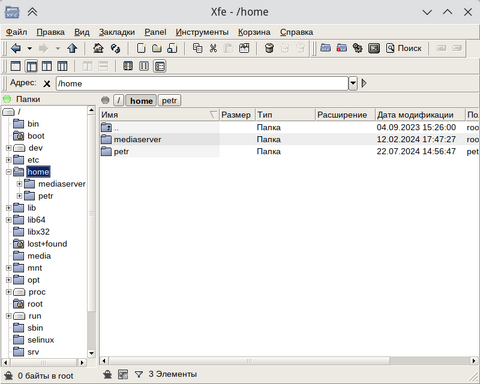Image resolution: width=480 pixels, height=384 pixels.
Task: Open the execute command gears icon
Action: (358, 48)
